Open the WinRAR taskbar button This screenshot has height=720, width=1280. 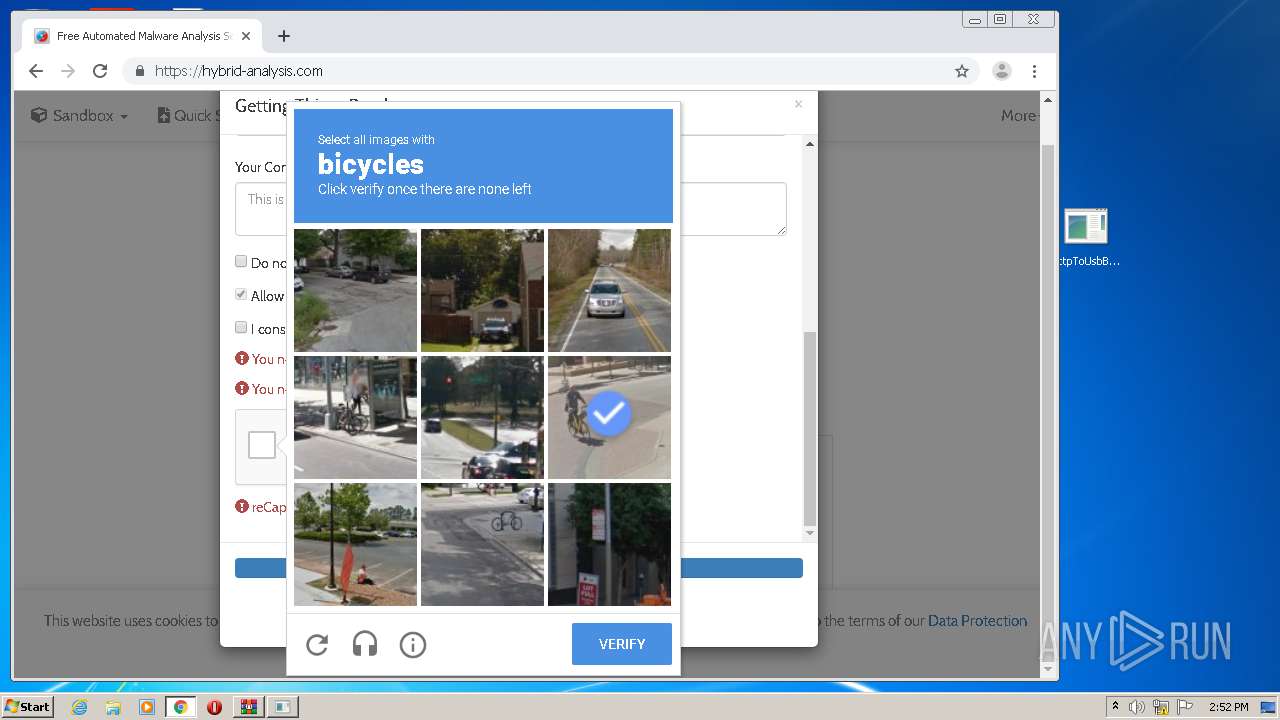click(x=248, y=707)
